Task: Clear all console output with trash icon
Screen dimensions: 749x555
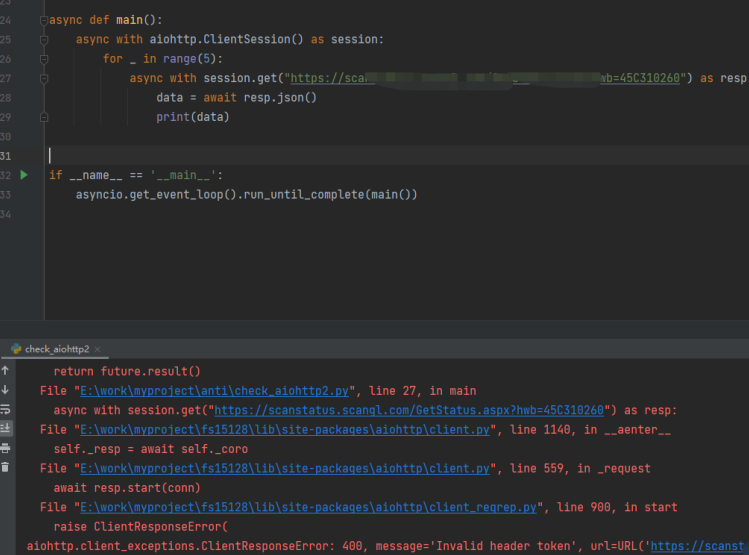Action: pos(6,467)
